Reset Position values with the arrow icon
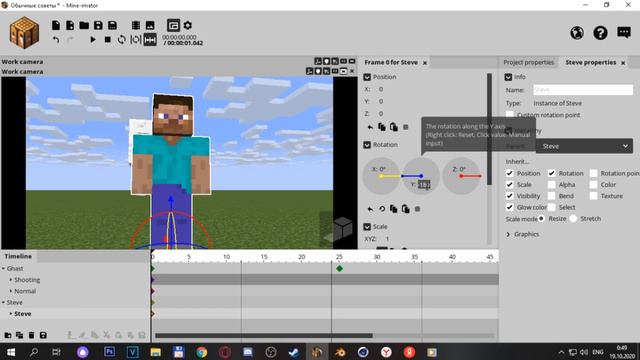Image resolution: width=640 pixels, height=360 pixels. (370, 127)
